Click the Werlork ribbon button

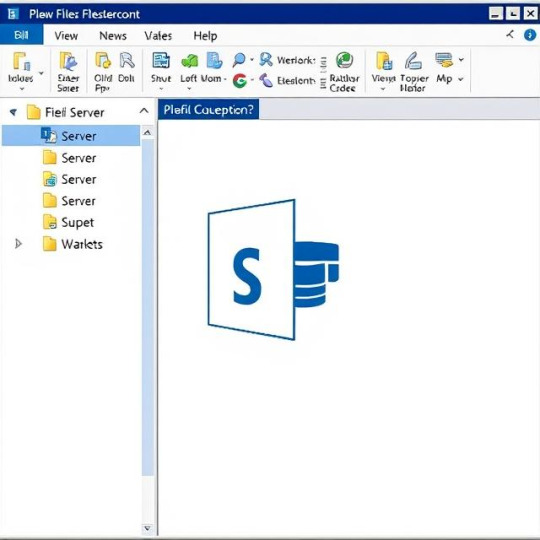287,60
